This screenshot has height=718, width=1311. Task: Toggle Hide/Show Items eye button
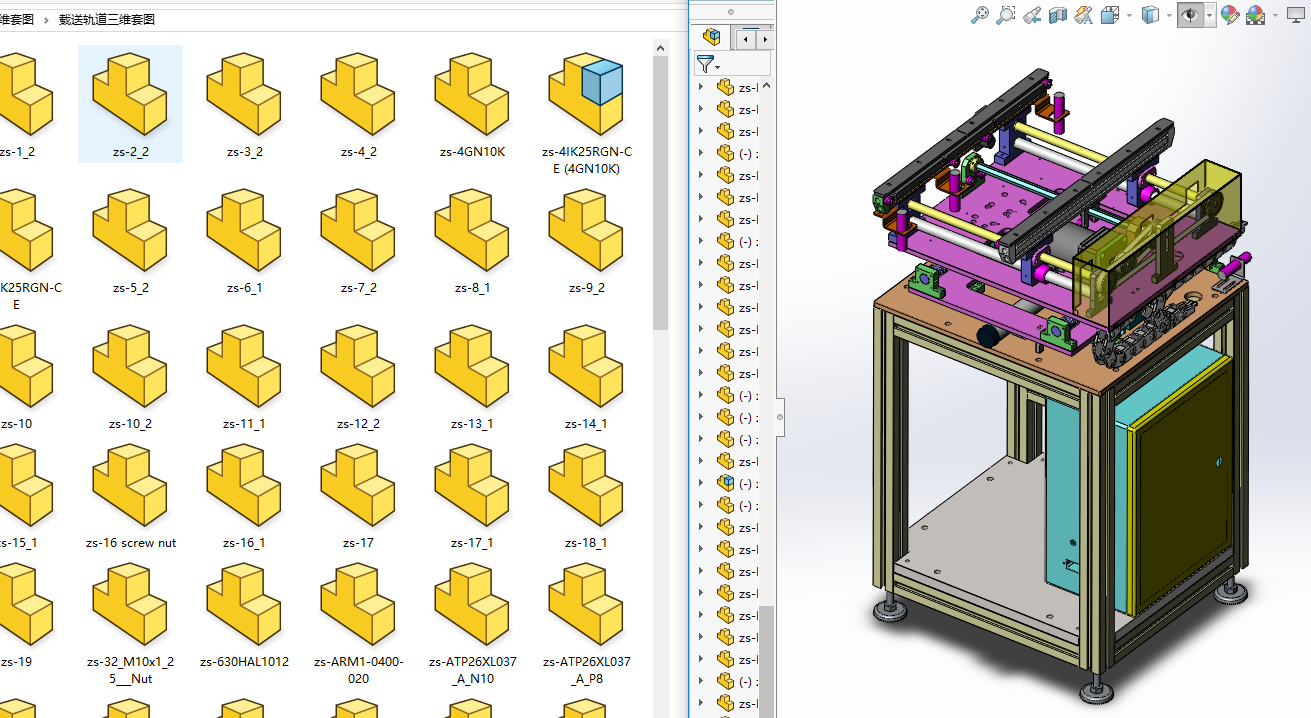pos(1190,15)
